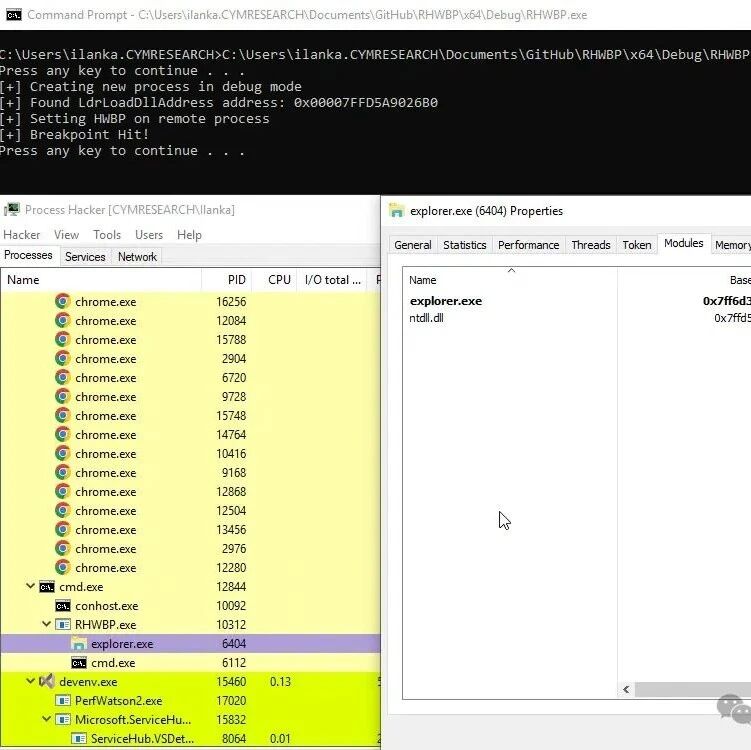Select the explorer.exe process row 6404

[x=191, y=643]
